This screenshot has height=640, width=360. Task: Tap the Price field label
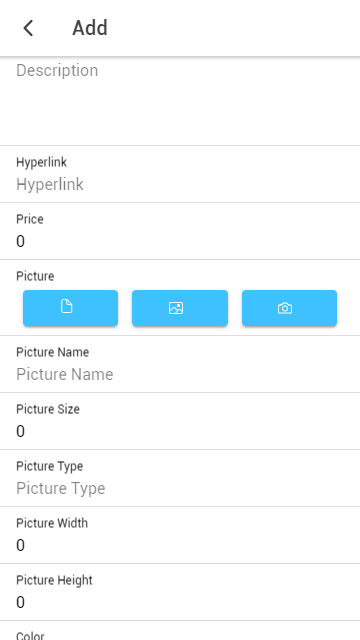[x=30, y=219]
